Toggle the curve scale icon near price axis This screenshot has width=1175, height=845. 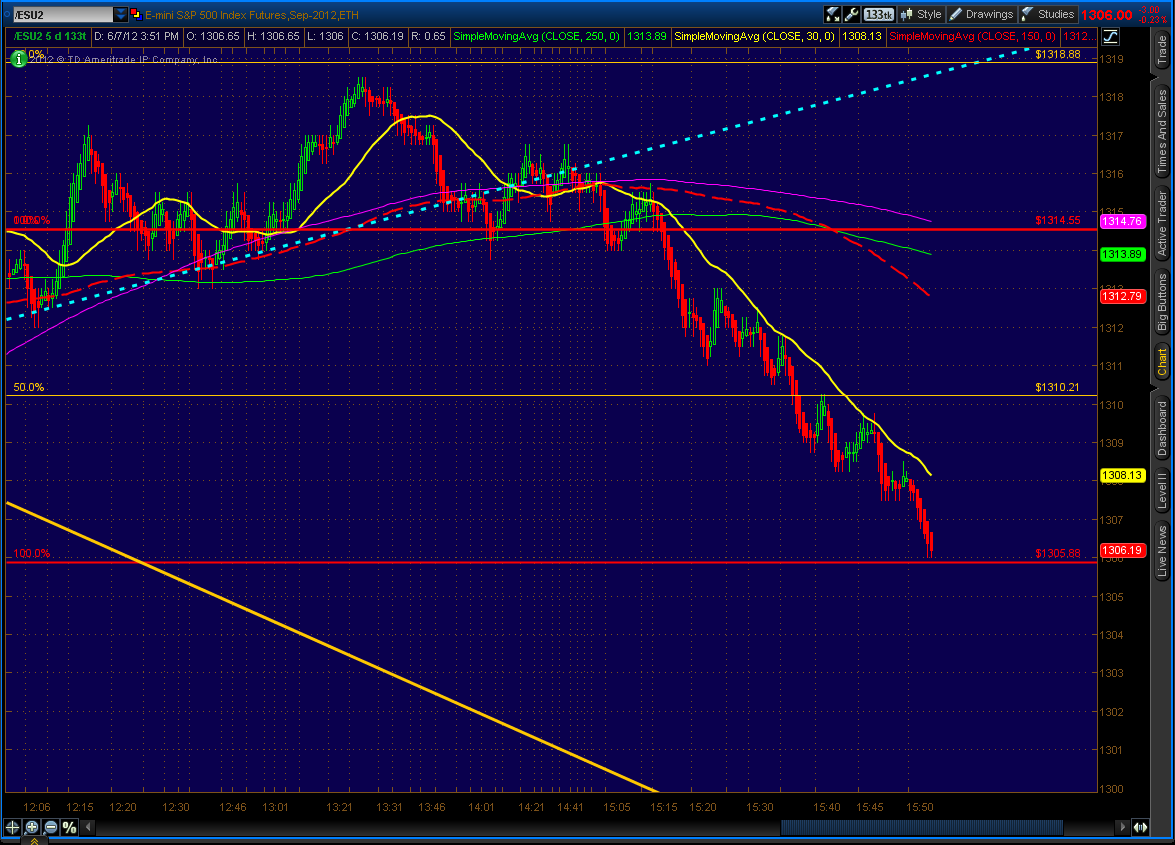click(x=1110, y=36)
